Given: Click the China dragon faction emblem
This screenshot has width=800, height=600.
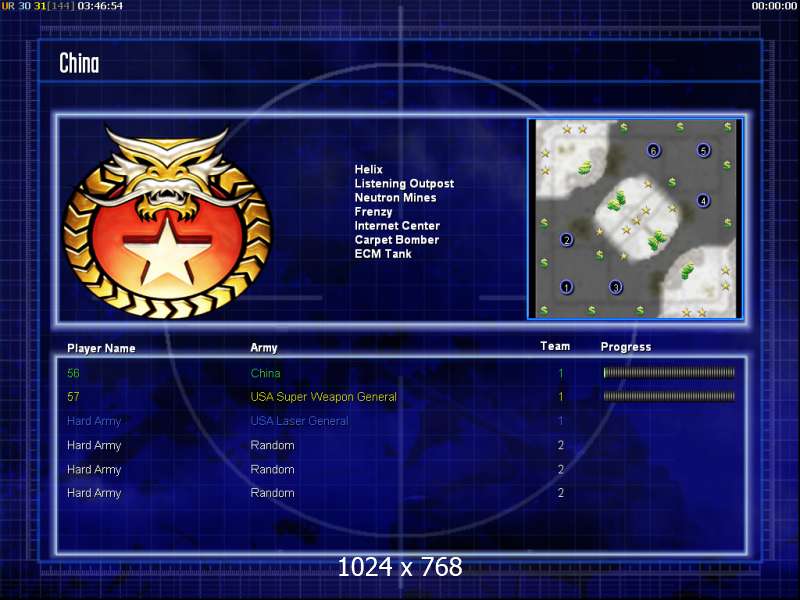Looking at the screenshot, I should pos(167,222).
